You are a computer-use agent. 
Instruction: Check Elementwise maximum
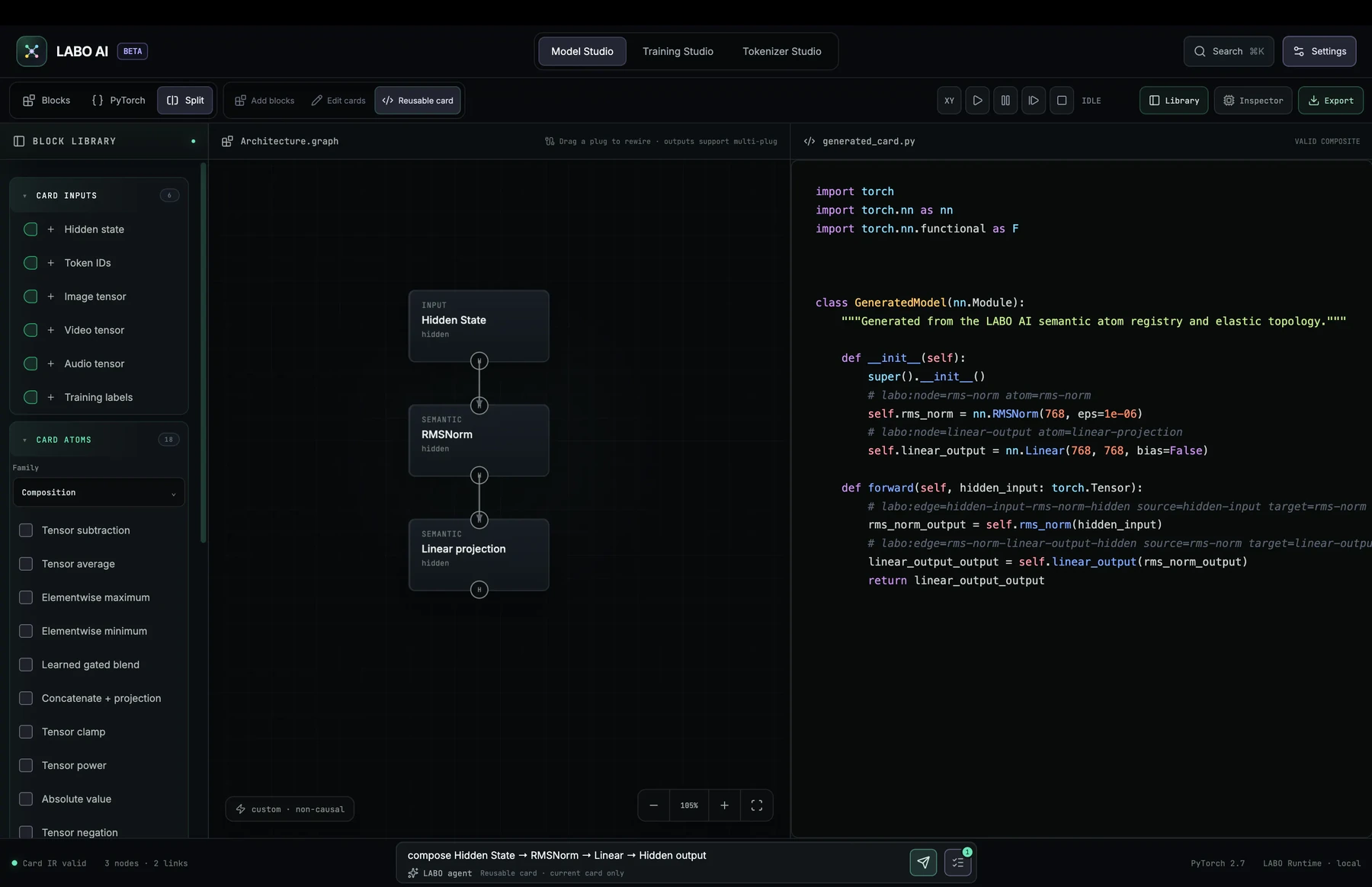[26, 597]
